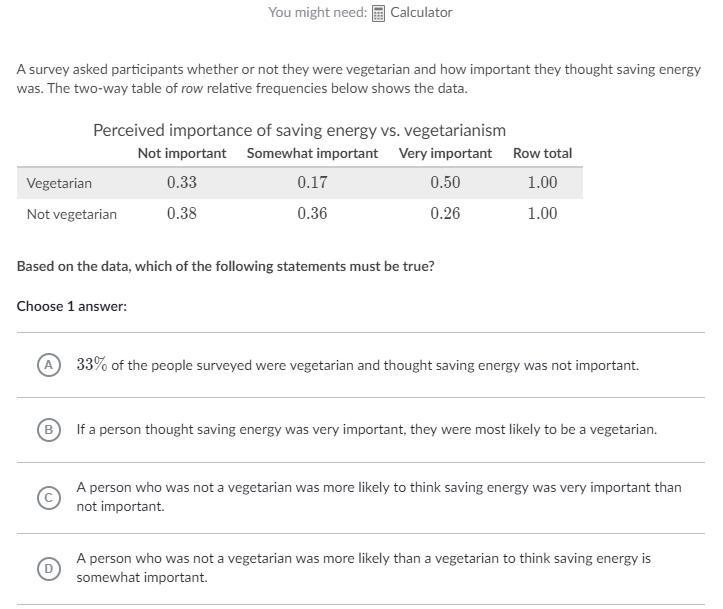This screenshot has width=723, height=609.
Task: Click the table title 'Perceived importance of saving energy'
Action: (299, 130)
